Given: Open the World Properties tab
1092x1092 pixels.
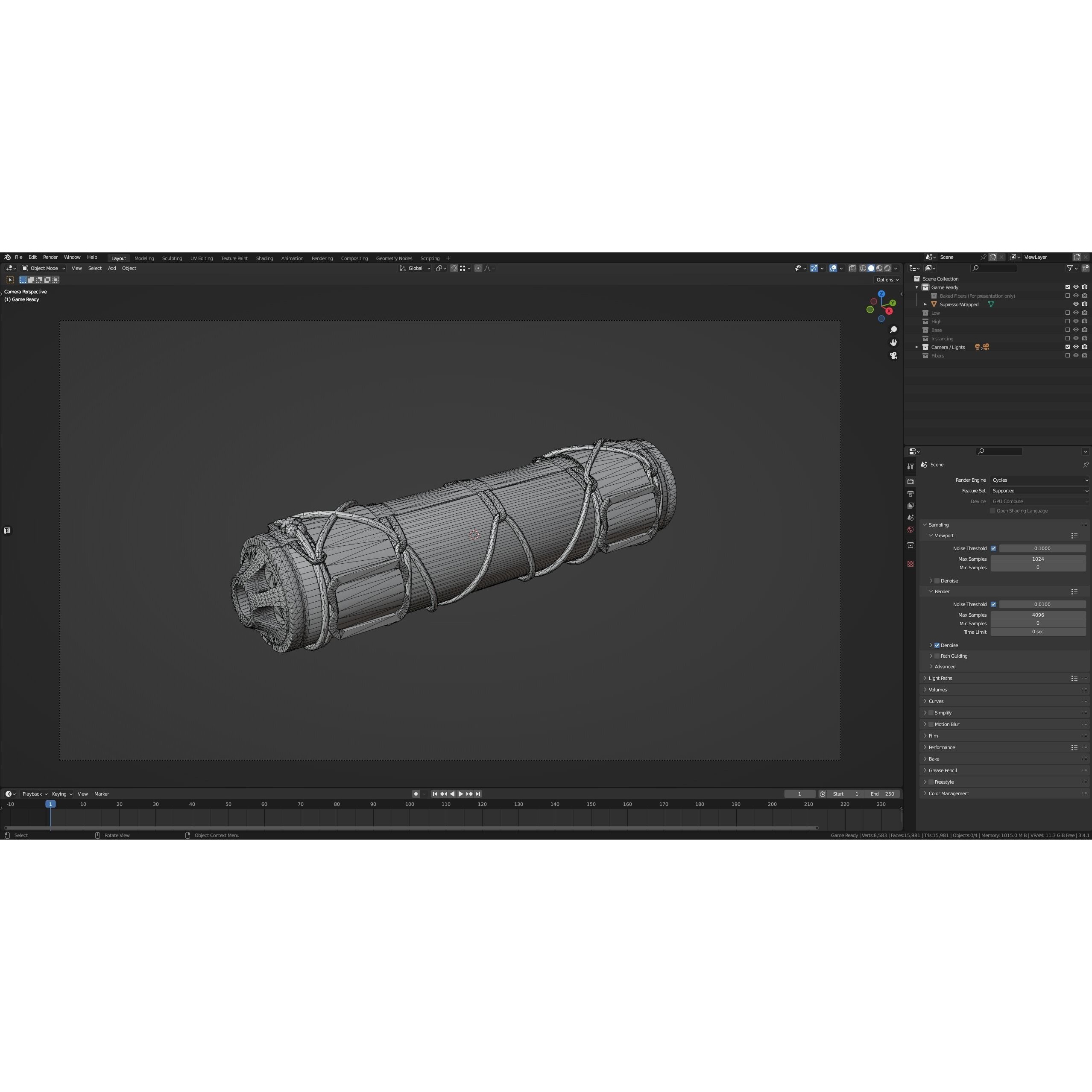Looking at the screenshot, I should [x=910, y=530].
